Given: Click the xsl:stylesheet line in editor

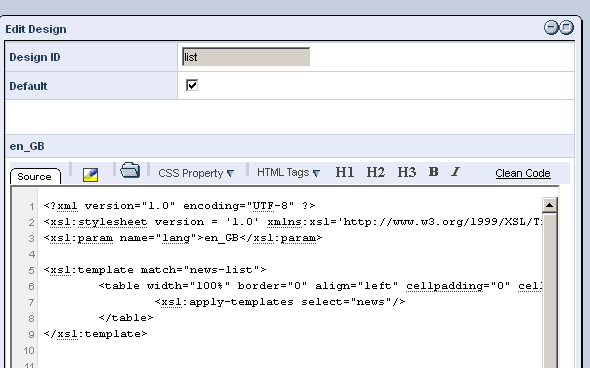Looking at the screenshot, I should (x=292, y=222).
